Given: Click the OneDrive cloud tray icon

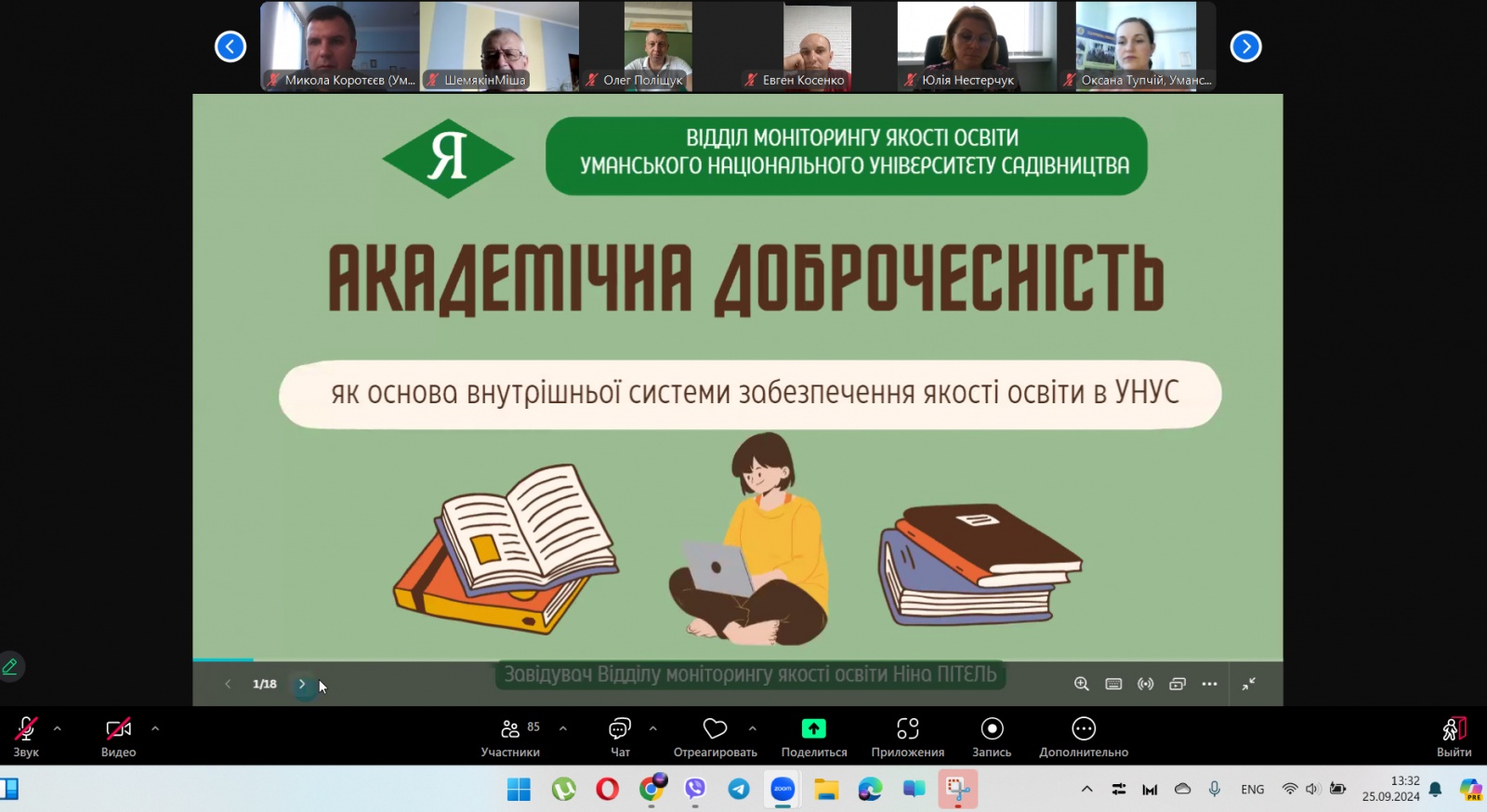Looking at the screenshot, I should point(1182,789).
